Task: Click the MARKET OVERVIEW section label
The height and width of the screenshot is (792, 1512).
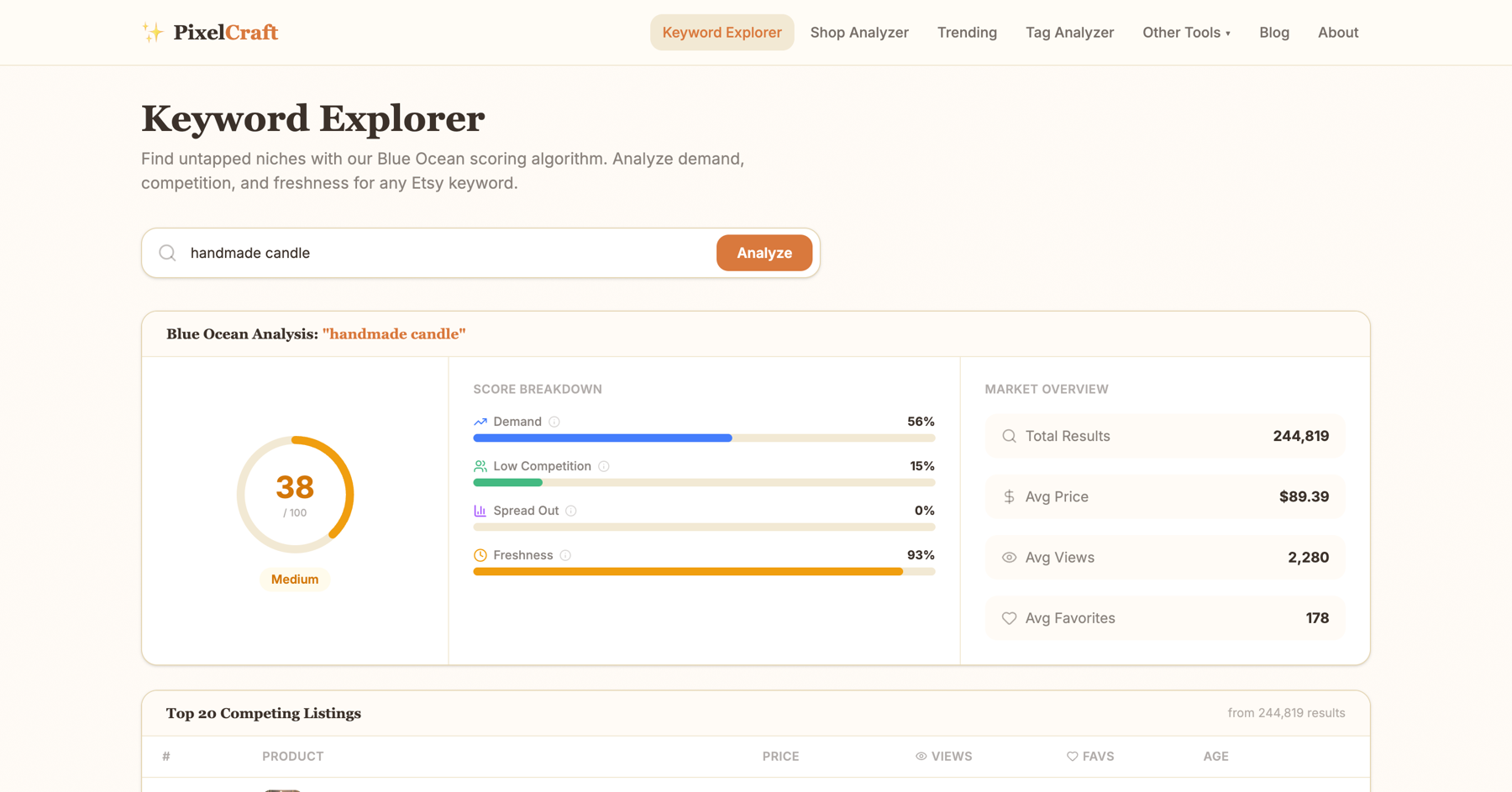Action: (1047, 390)
